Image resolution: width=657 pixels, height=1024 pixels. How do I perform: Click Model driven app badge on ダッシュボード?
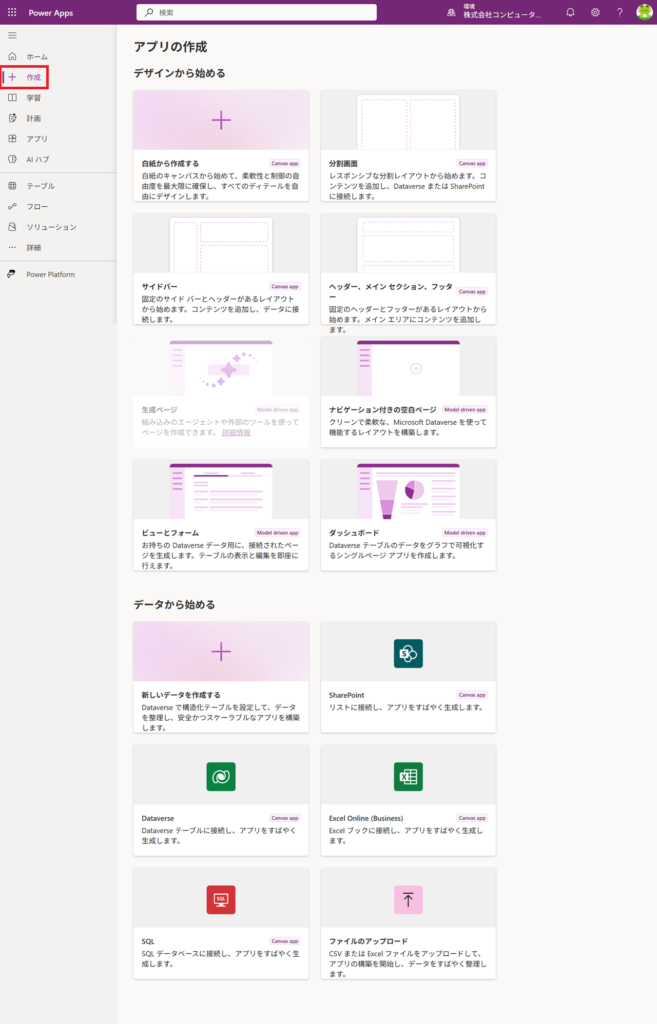(464, 533)
